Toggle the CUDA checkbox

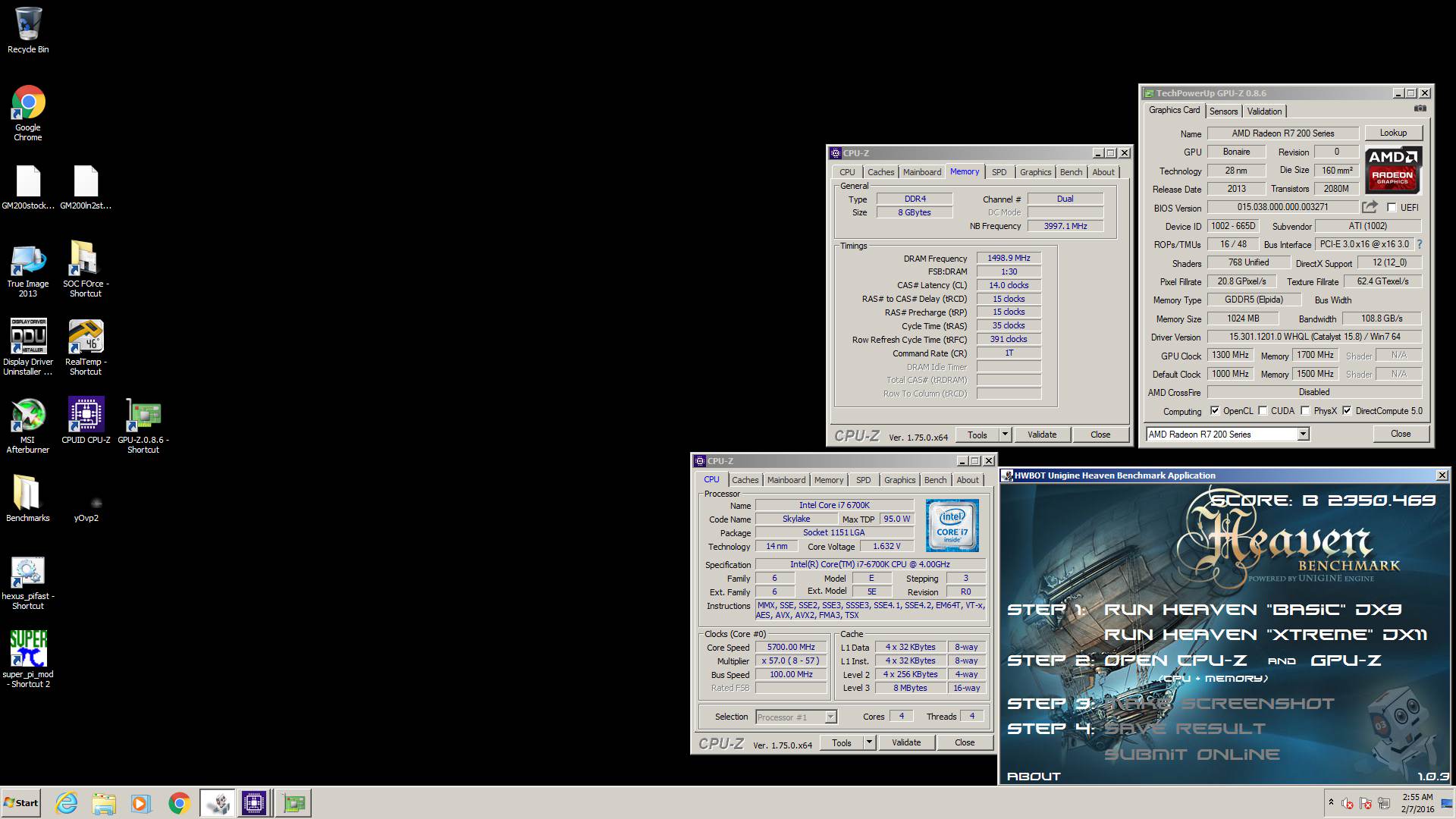[1263, 410]
